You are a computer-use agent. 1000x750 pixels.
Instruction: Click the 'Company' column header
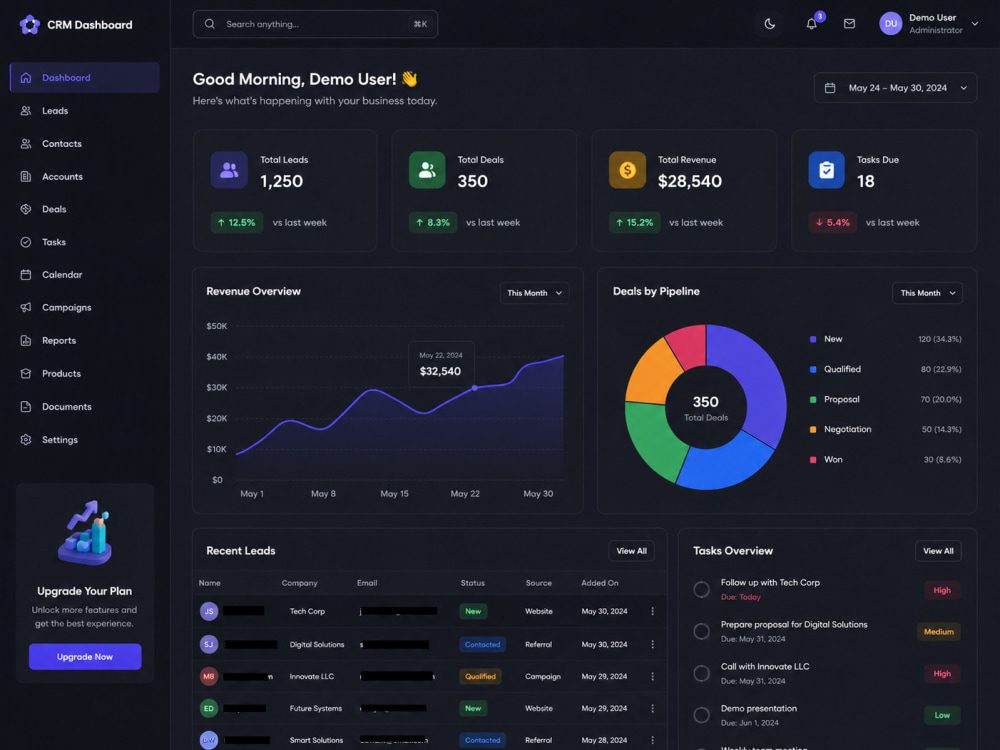(x=299, y=583)
